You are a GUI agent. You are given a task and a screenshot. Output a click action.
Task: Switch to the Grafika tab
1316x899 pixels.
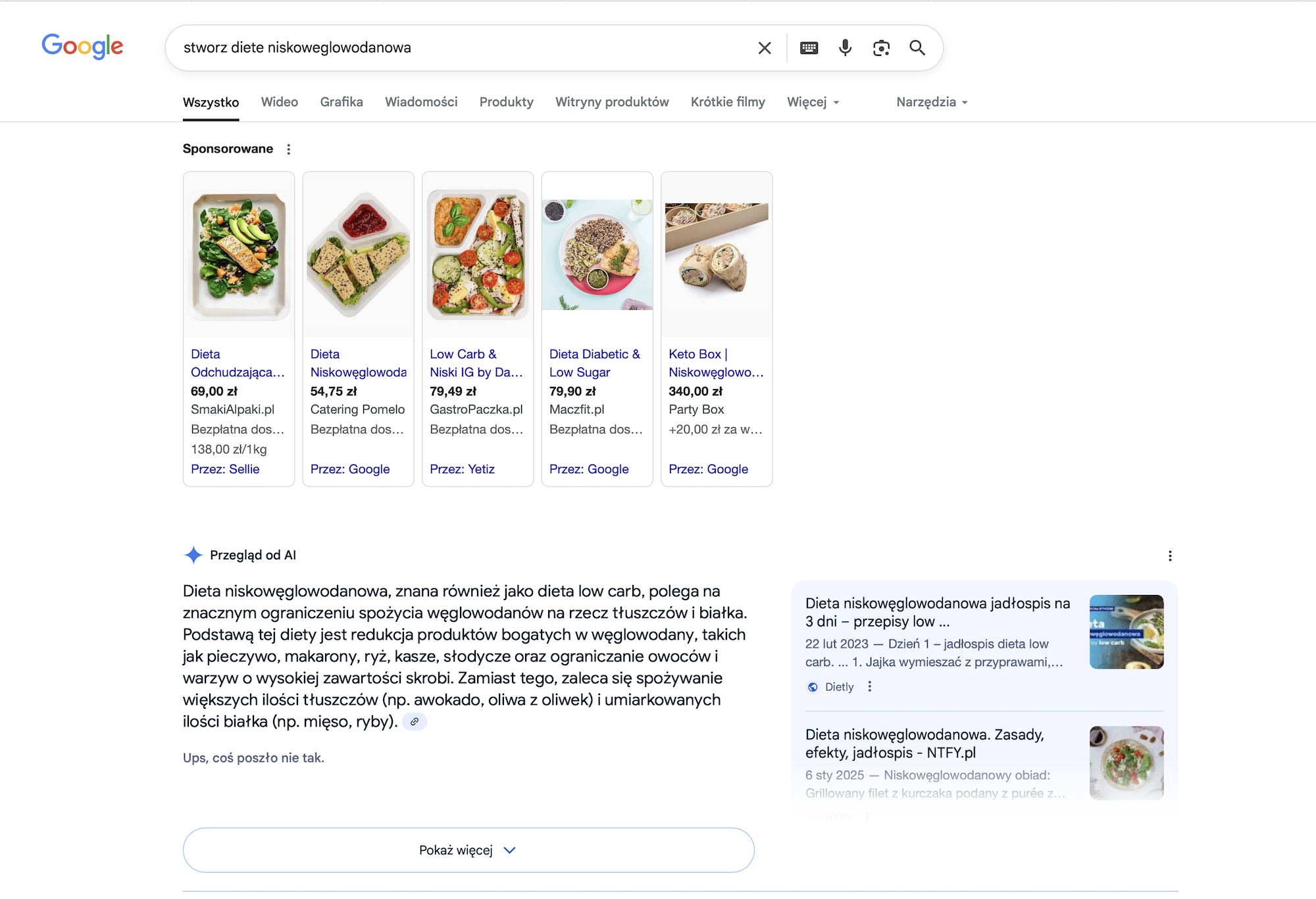coord(341,102)
